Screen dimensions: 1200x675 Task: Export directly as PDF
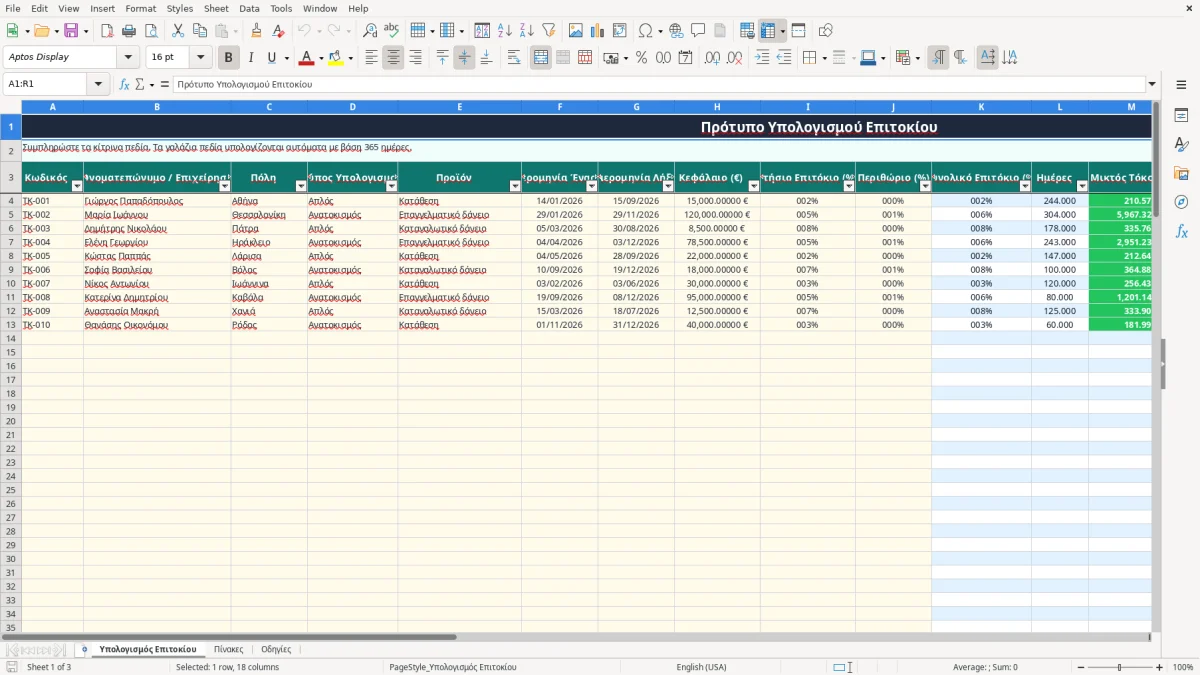point(107,31)
